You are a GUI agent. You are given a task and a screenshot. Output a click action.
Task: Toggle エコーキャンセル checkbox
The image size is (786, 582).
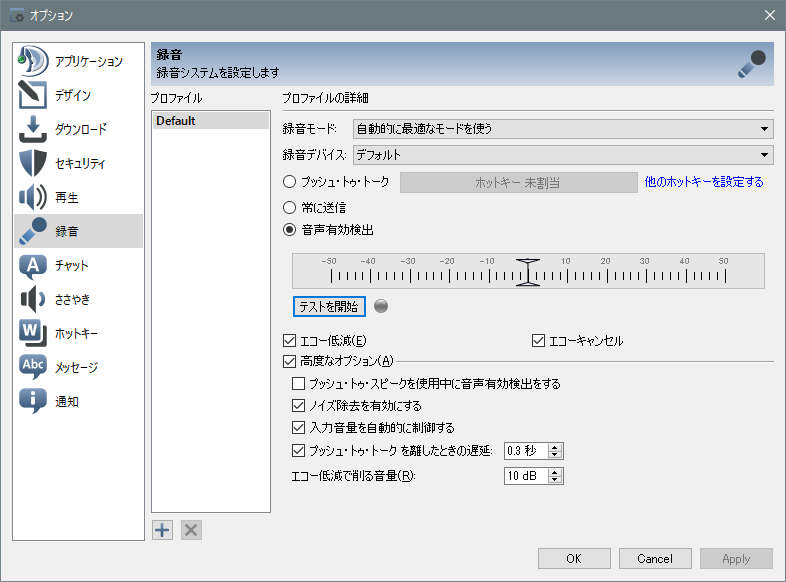pyautogui.click(x=538, y=341)
